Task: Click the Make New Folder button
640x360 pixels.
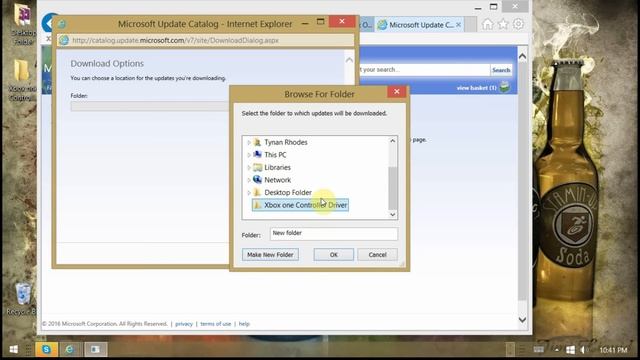Action: pyautogui.click(x=270, y=255)
